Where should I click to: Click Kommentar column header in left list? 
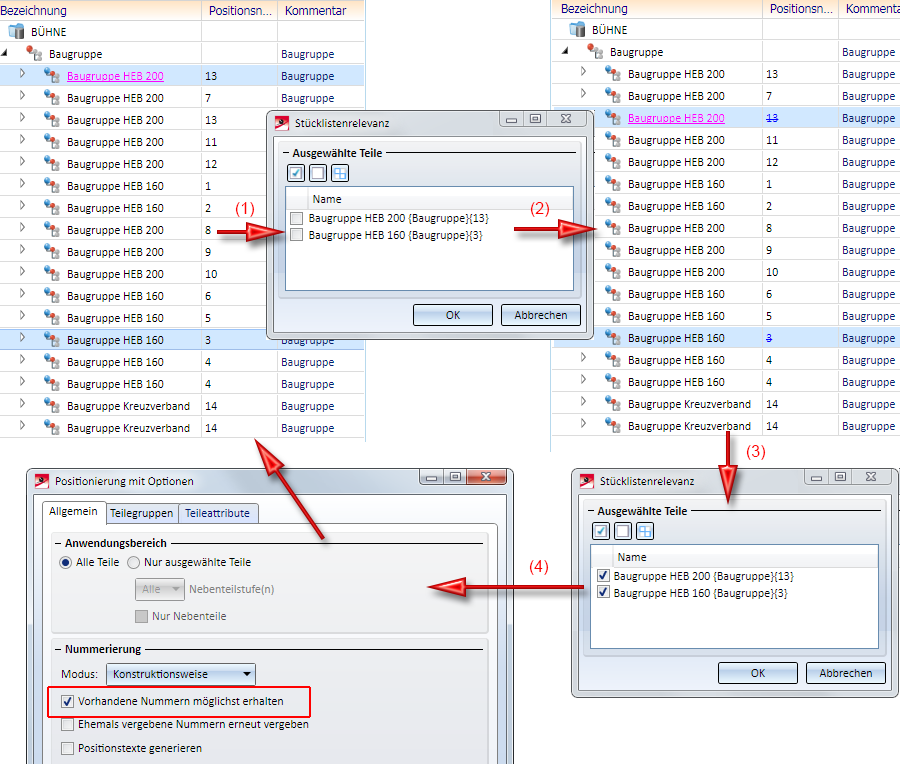pyautogui.click(x=321, y=10)
